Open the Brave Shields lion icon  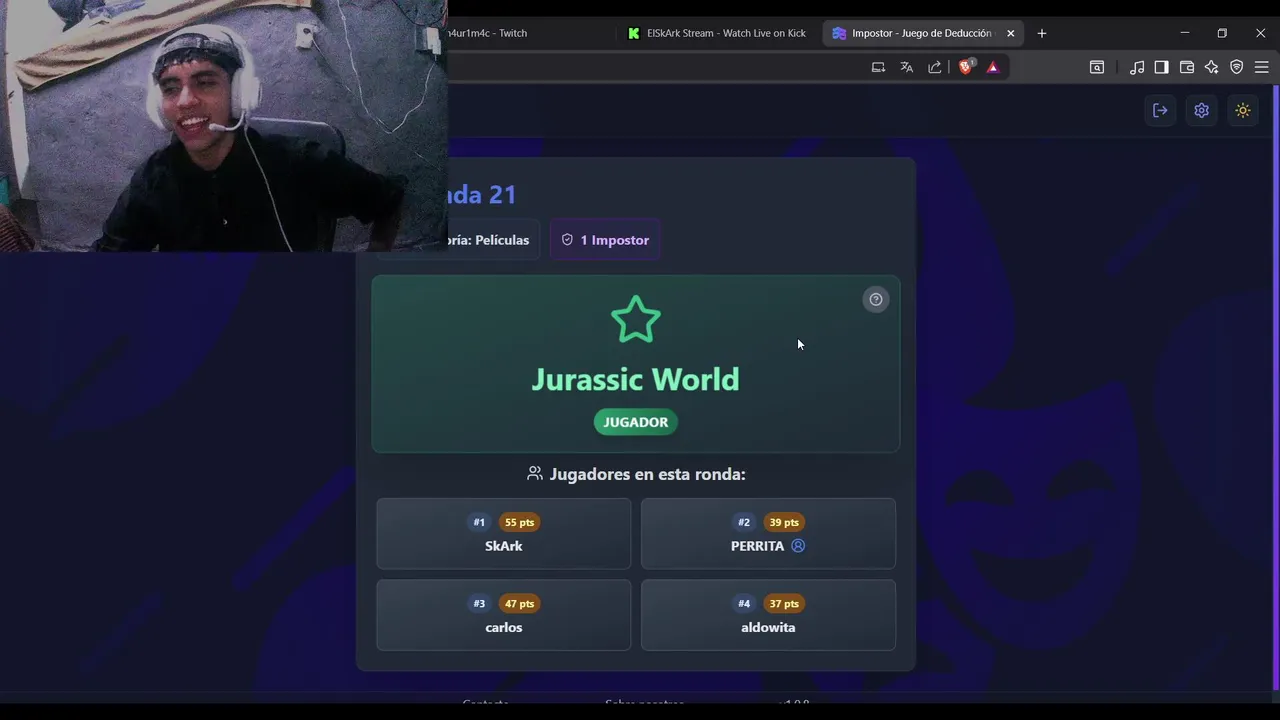pyautogui.click(x=965, y=67)
